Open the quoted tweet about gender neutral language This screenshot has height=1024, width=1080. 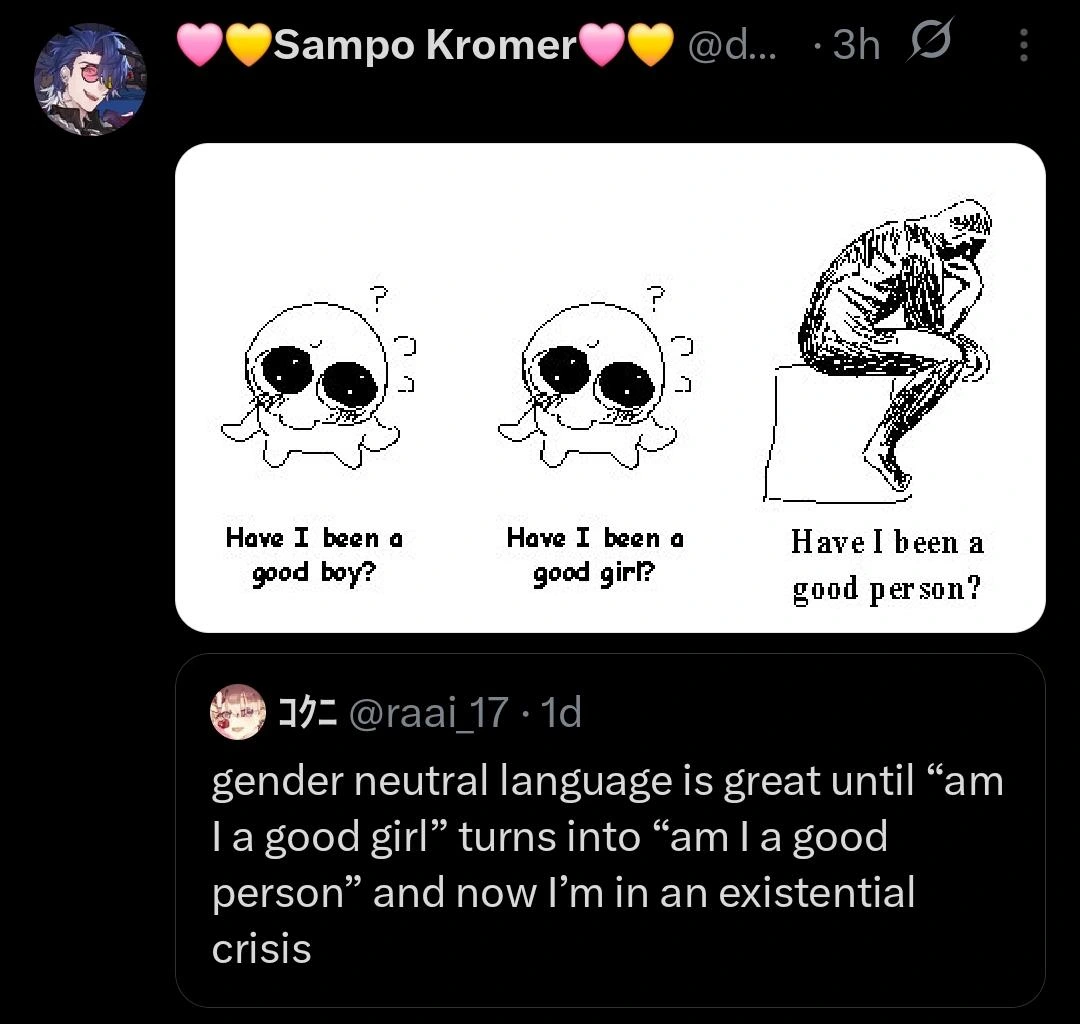coord(608,864)
